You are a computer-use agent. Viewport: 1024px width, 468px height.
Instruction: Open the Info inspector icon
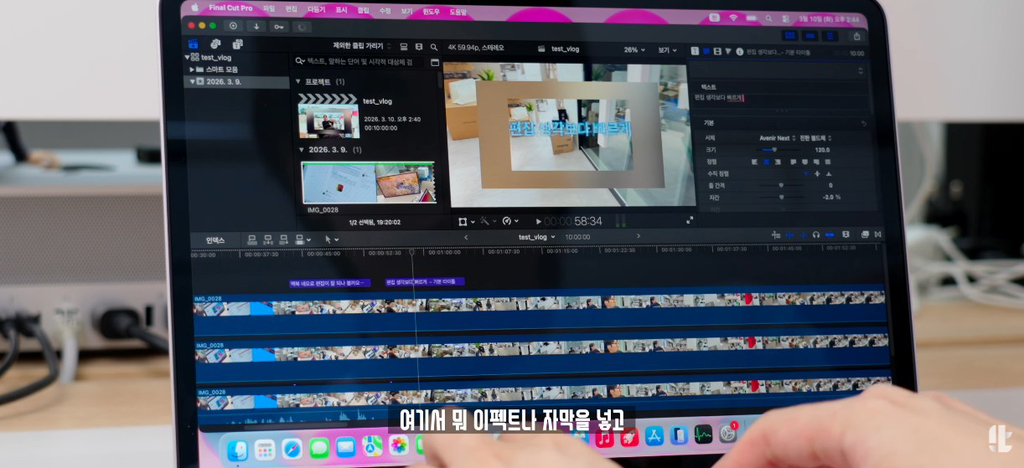[740, 51]
